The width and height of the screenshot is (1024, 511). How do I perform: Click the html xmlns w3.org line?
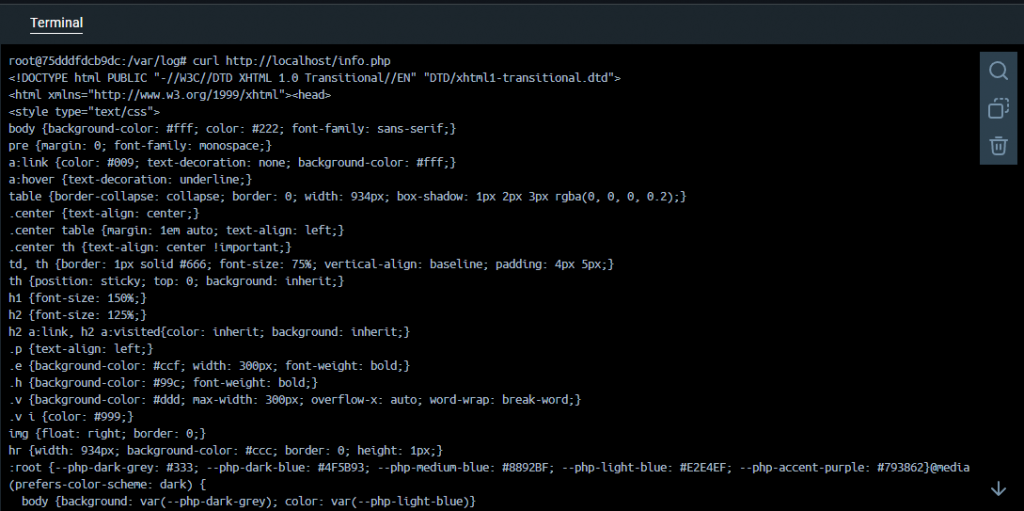pyautogui.click(x=170, y=95)
